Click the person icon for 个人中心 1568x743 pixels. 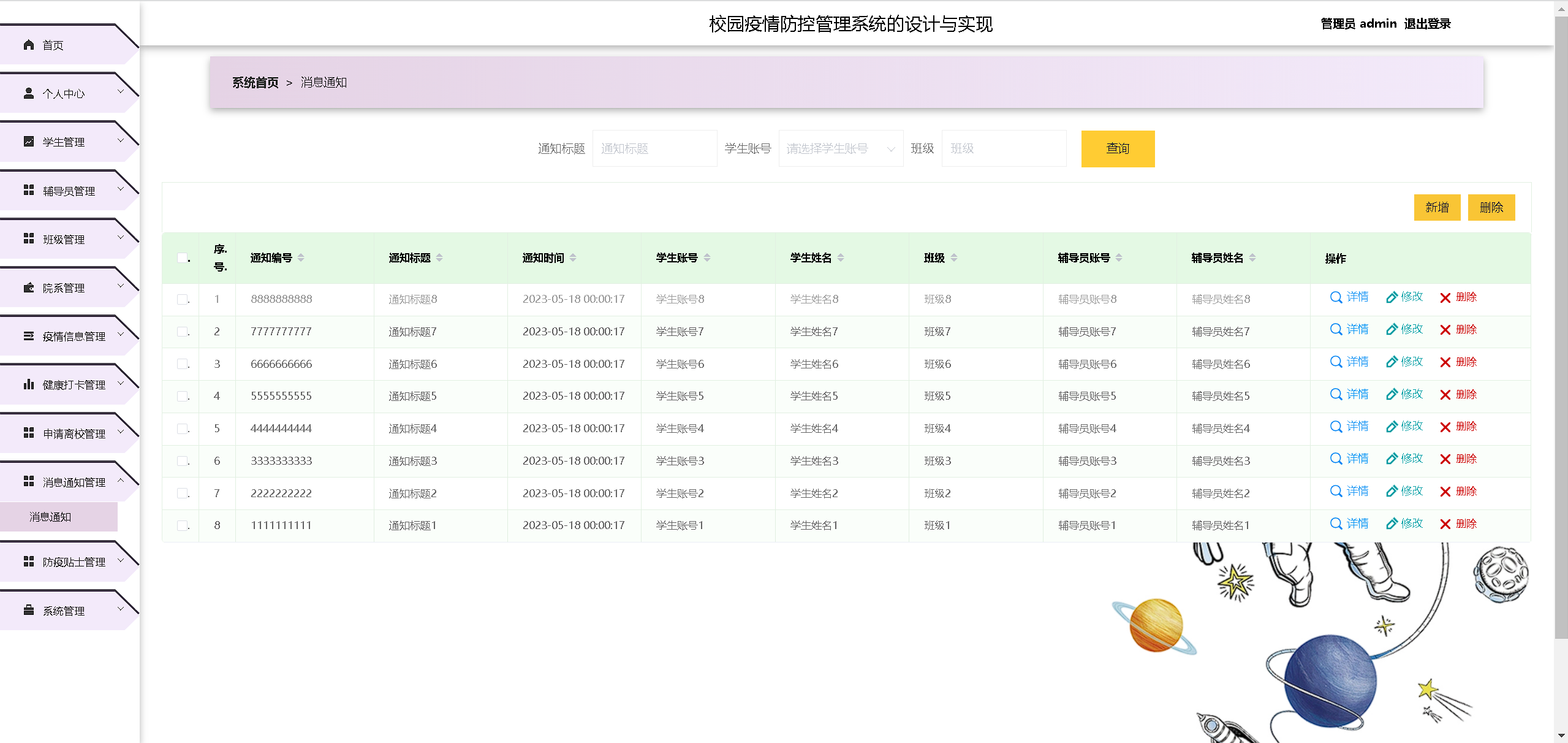tap(28, 93)
